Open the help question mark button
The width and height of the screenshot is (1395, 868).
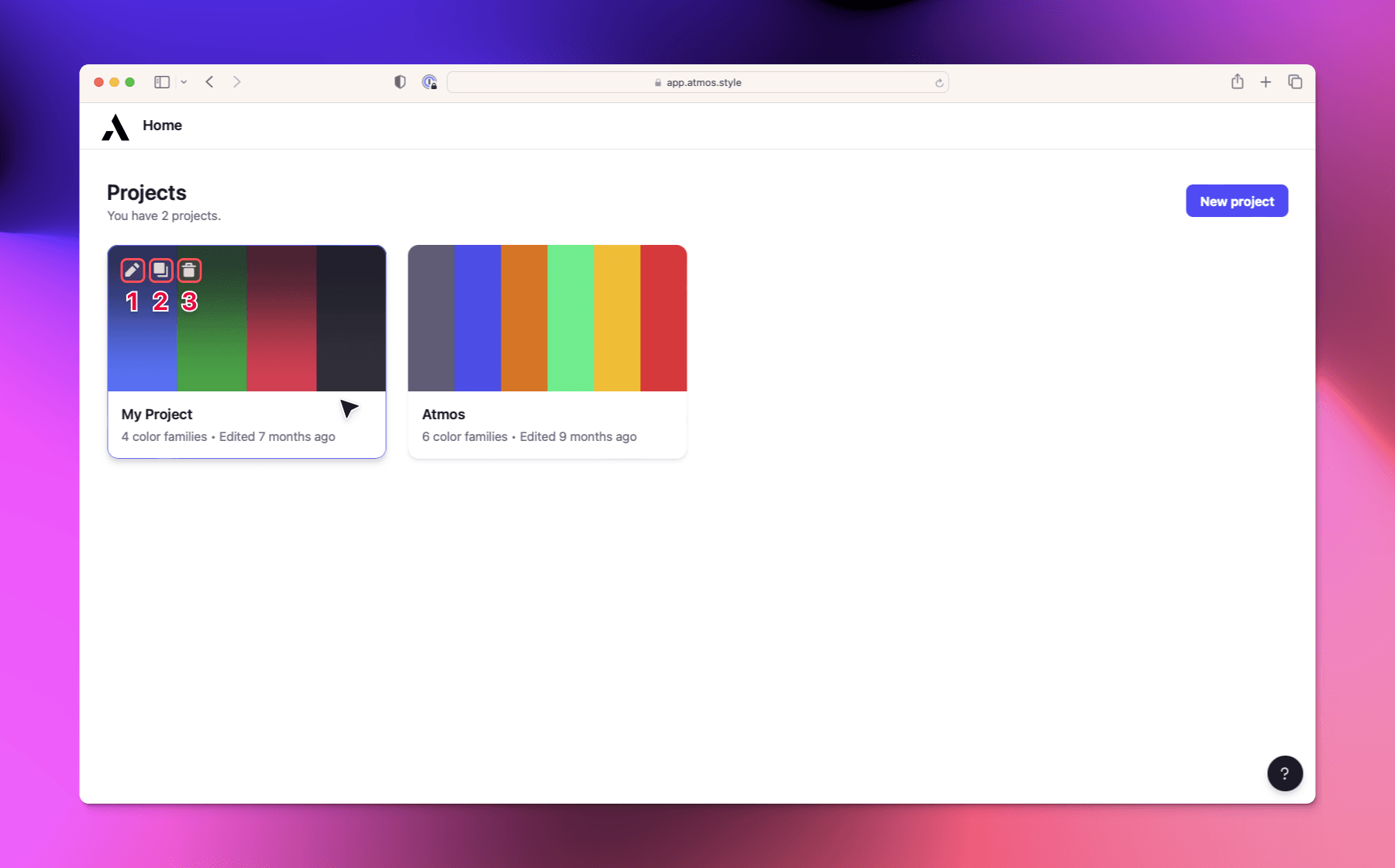[1284, 773]
